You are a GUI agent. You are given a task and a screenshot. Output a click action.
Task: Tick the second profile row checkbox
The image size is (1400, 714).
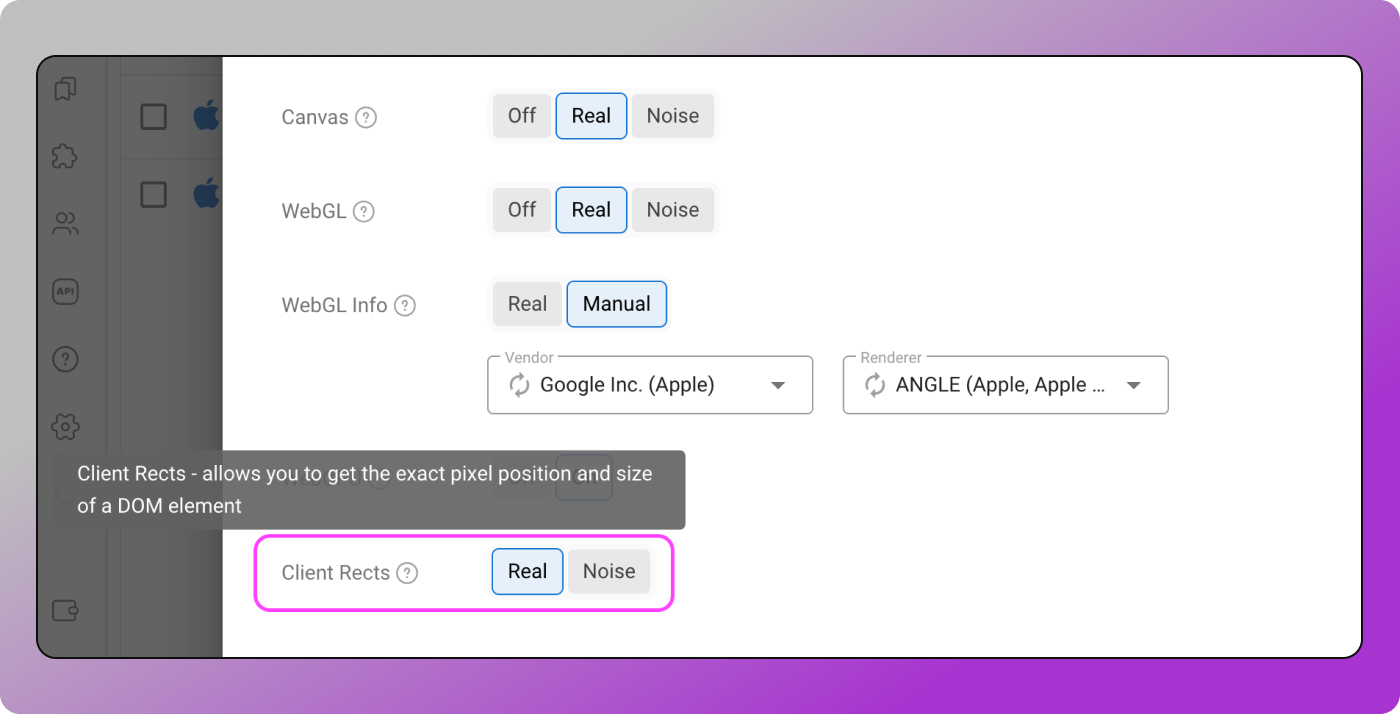click(x=153, y=193)
